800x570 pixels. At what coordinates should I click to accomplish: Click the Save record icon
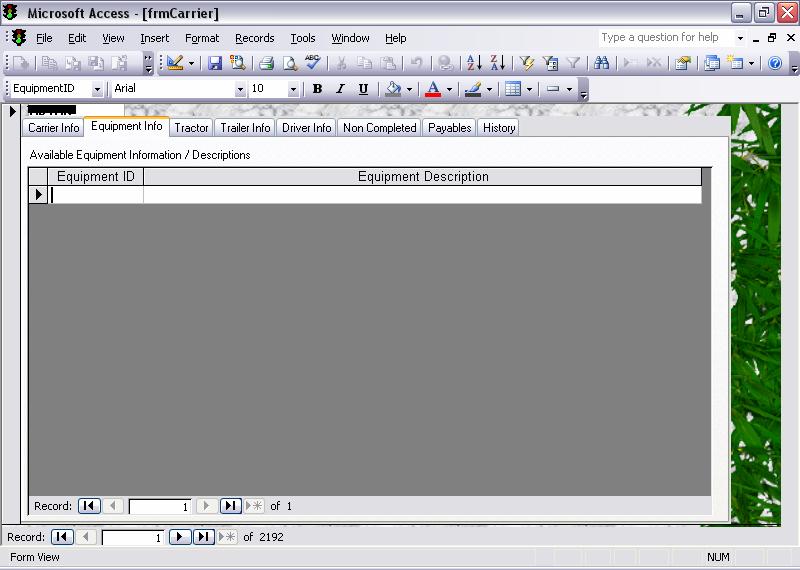[215, 63]
